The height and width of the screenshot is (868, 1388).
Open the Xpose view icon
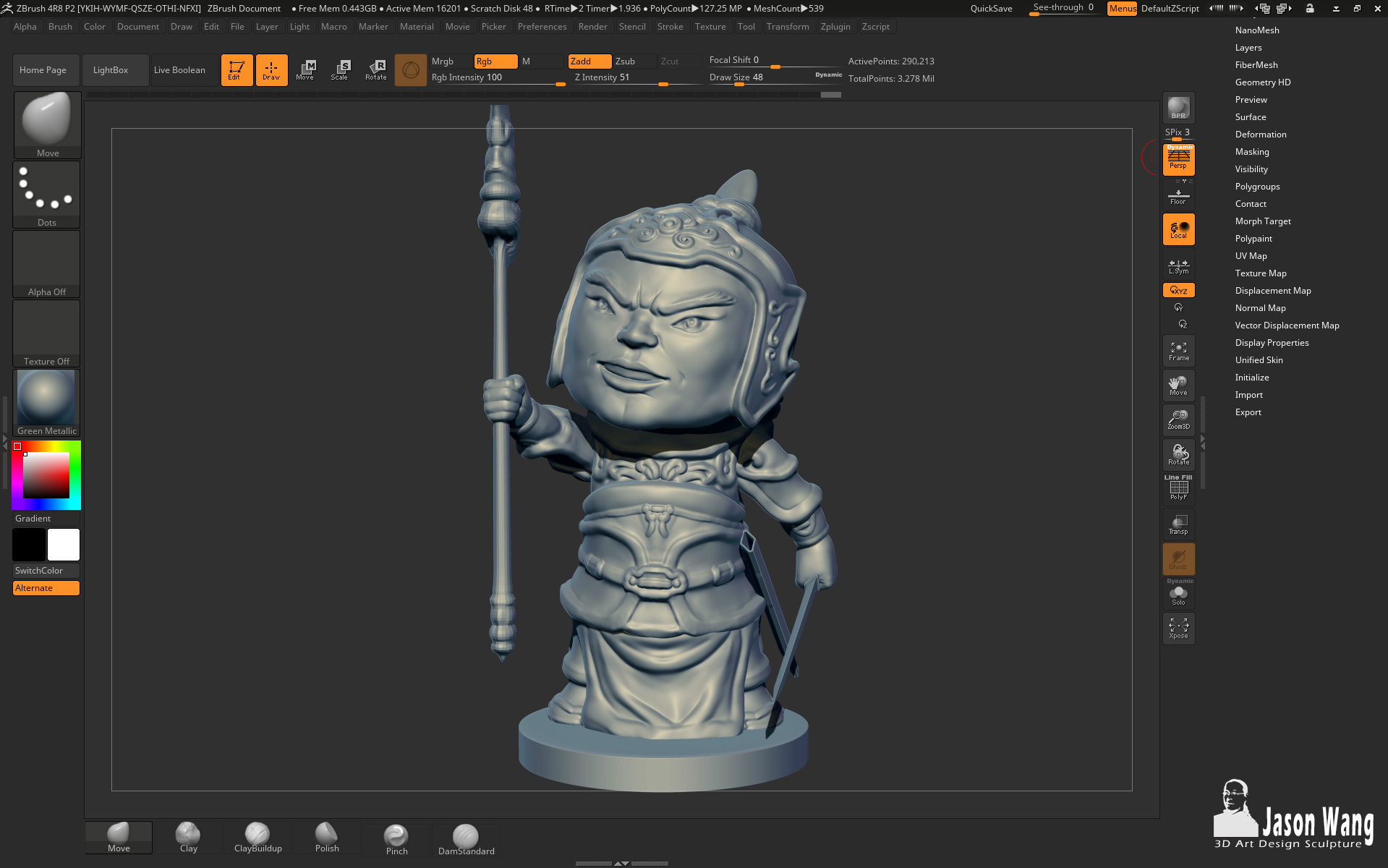[x=1178, y=628]
